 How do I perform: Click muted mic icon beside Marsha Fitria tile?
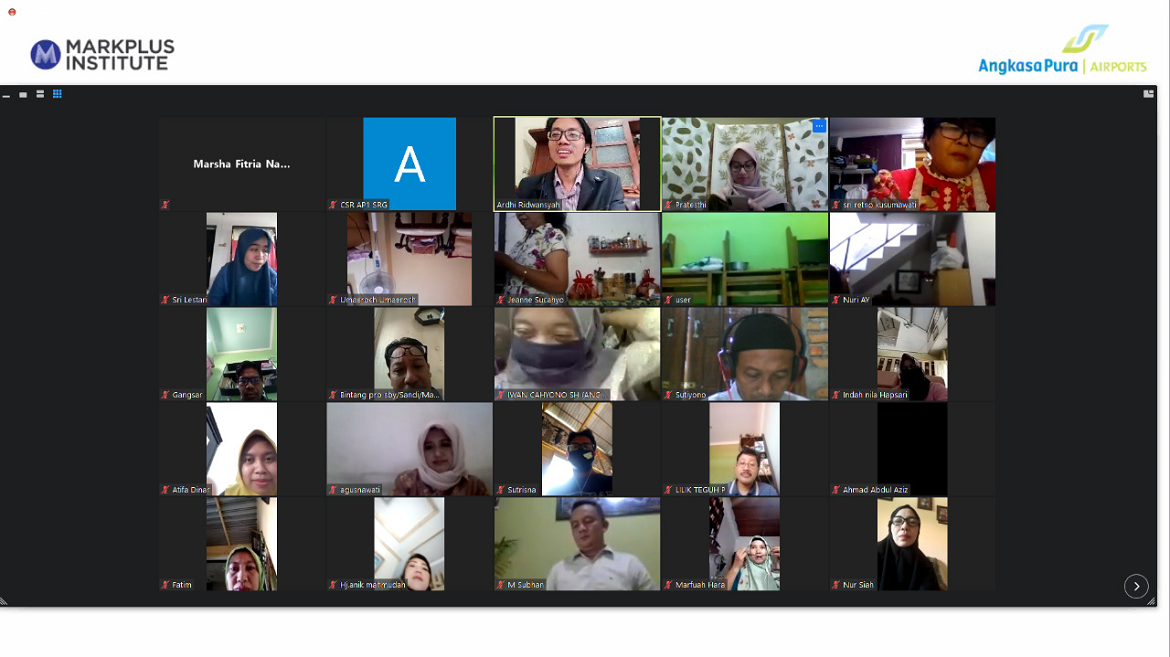coord(166,205)
